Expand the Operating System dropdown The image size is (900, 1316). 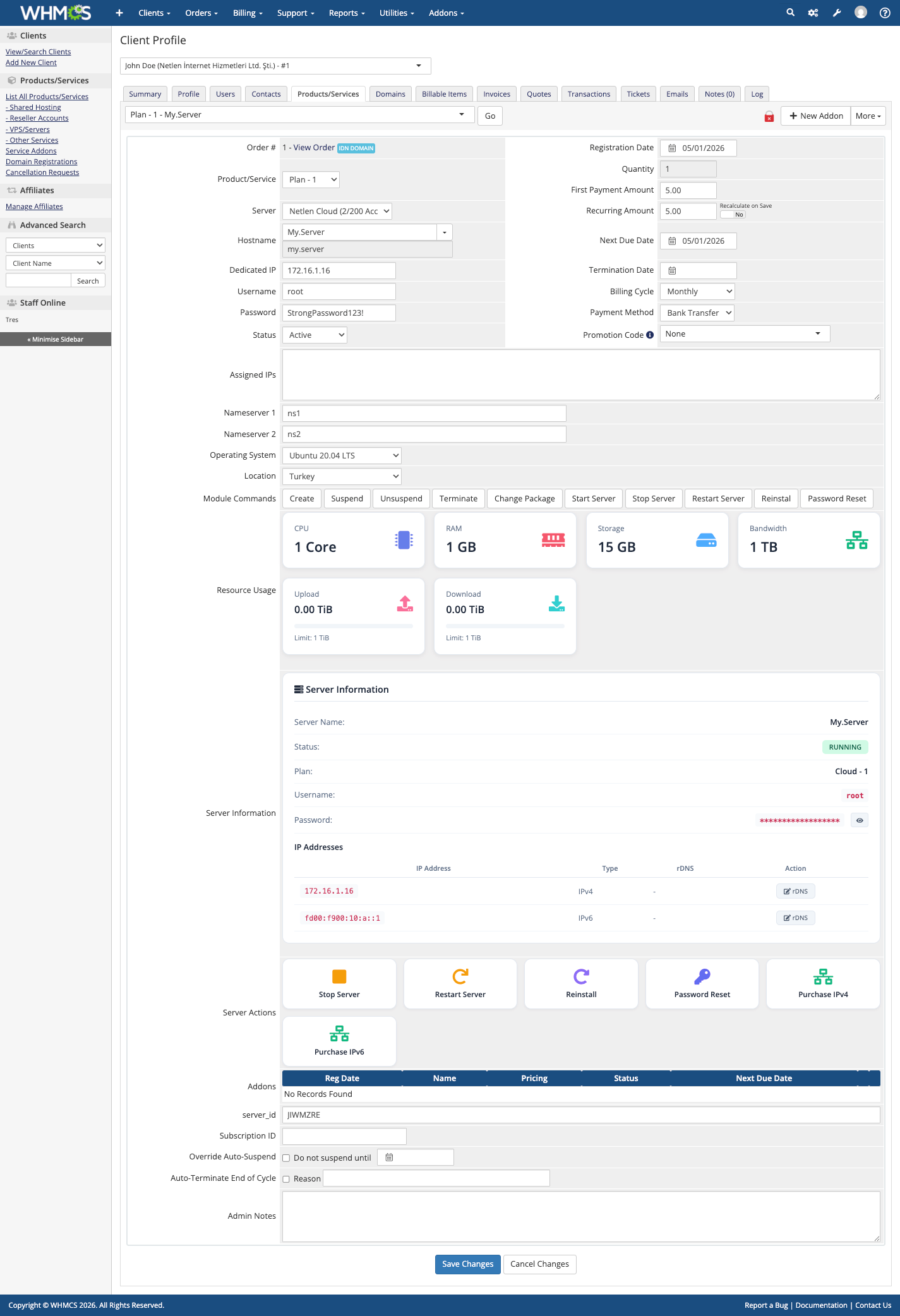341,455
